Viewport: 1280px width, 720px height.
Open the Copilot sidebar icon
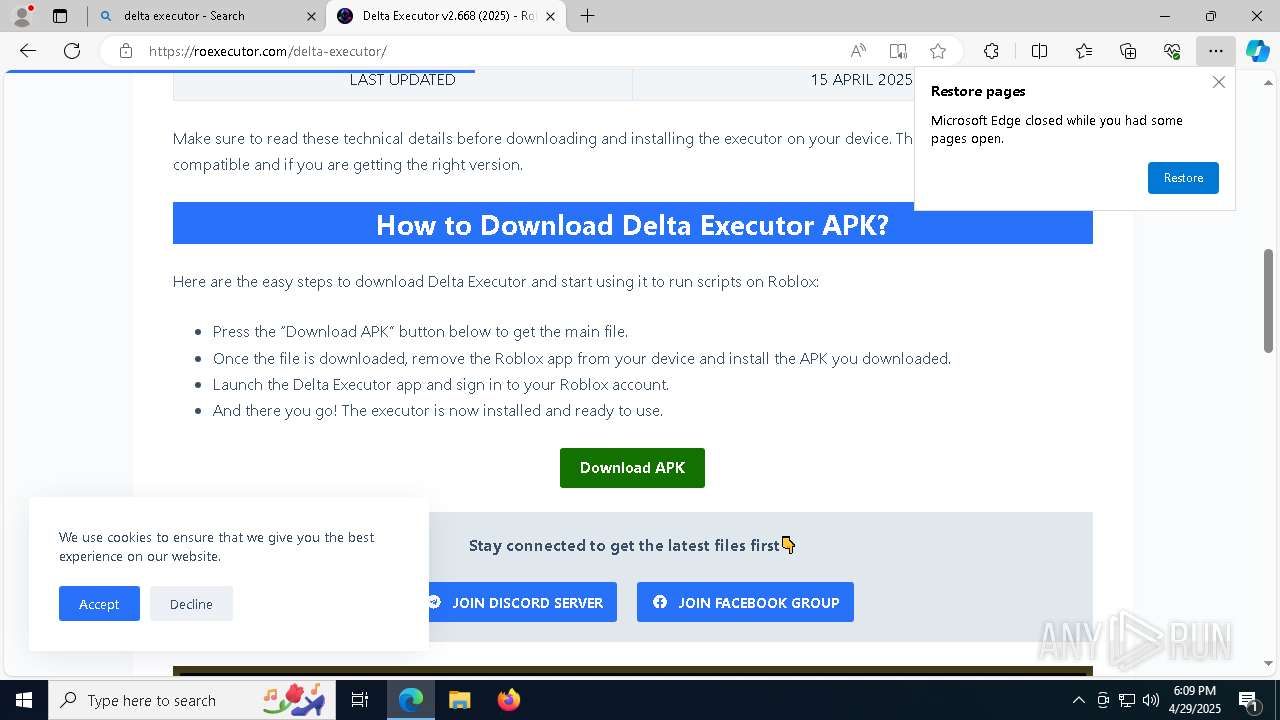pyautogui.click(x=1258, y=51)
